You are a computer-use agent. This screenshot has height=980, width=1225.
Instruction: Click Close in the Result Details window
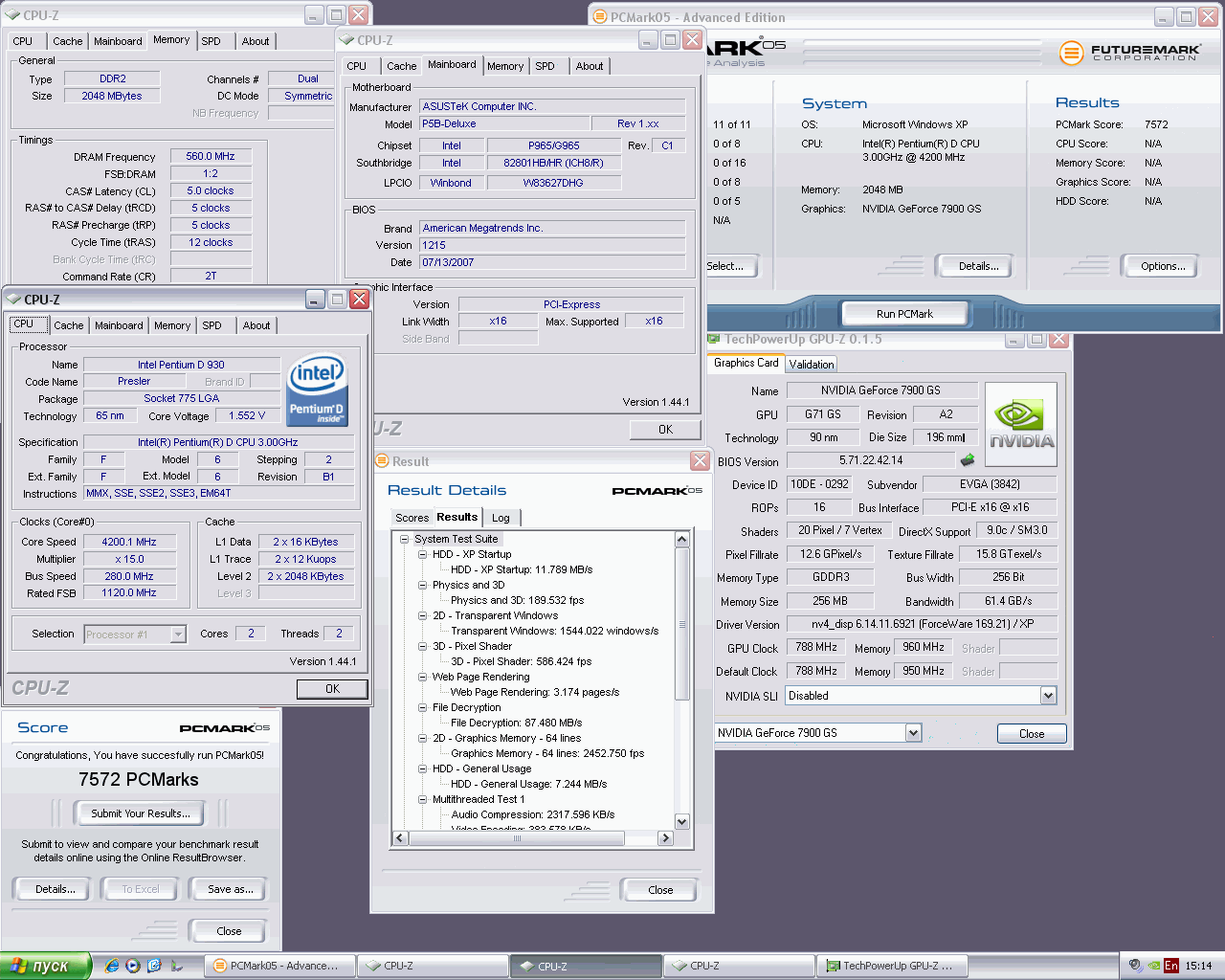pos(660,890)
